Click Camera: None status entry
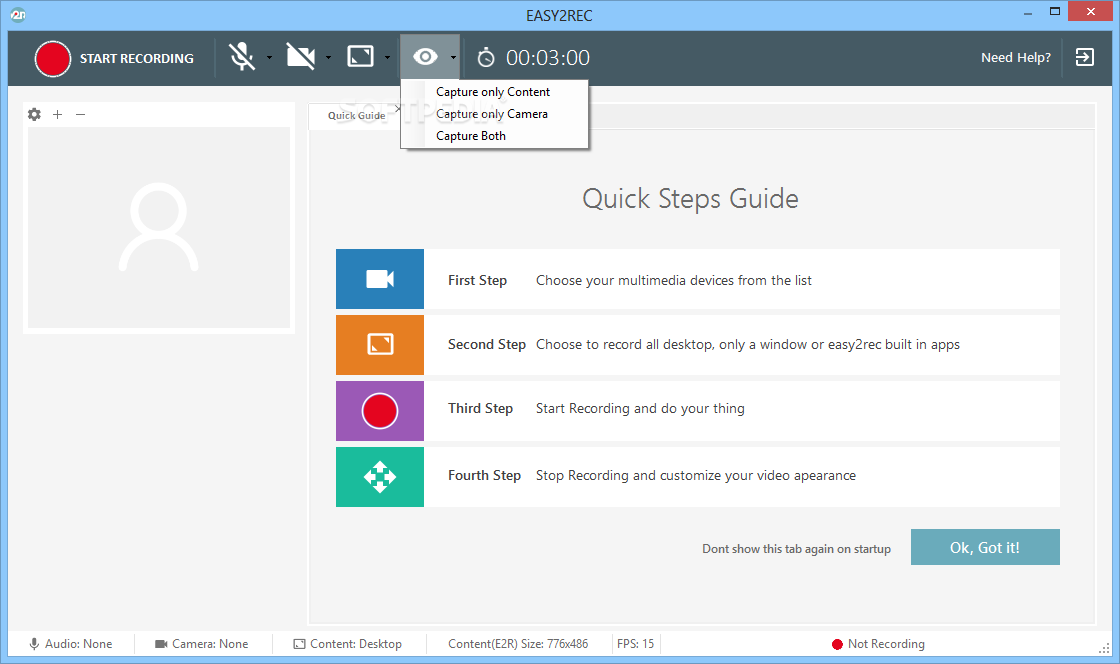1120x664 pixels. click(201, 644)
